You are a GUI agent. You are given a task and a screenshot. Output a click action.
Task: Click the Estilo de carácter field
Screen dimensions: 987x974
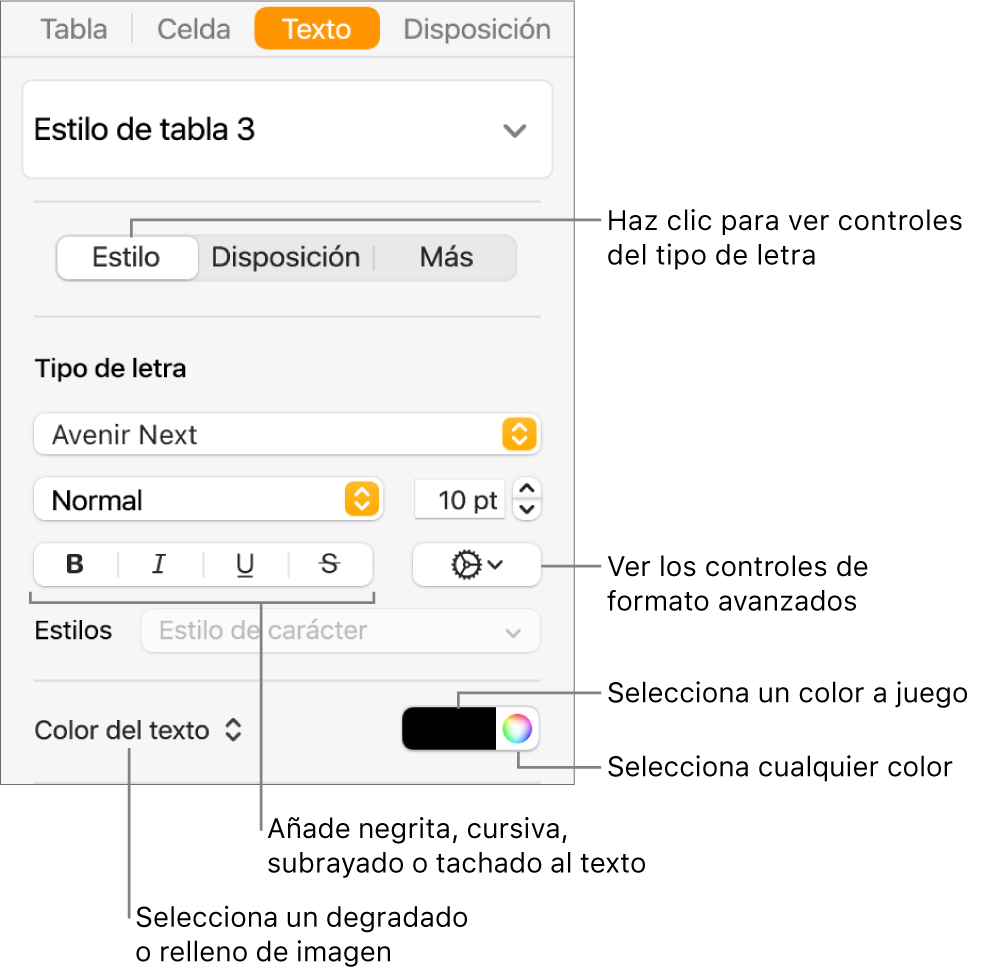[340, 631]
